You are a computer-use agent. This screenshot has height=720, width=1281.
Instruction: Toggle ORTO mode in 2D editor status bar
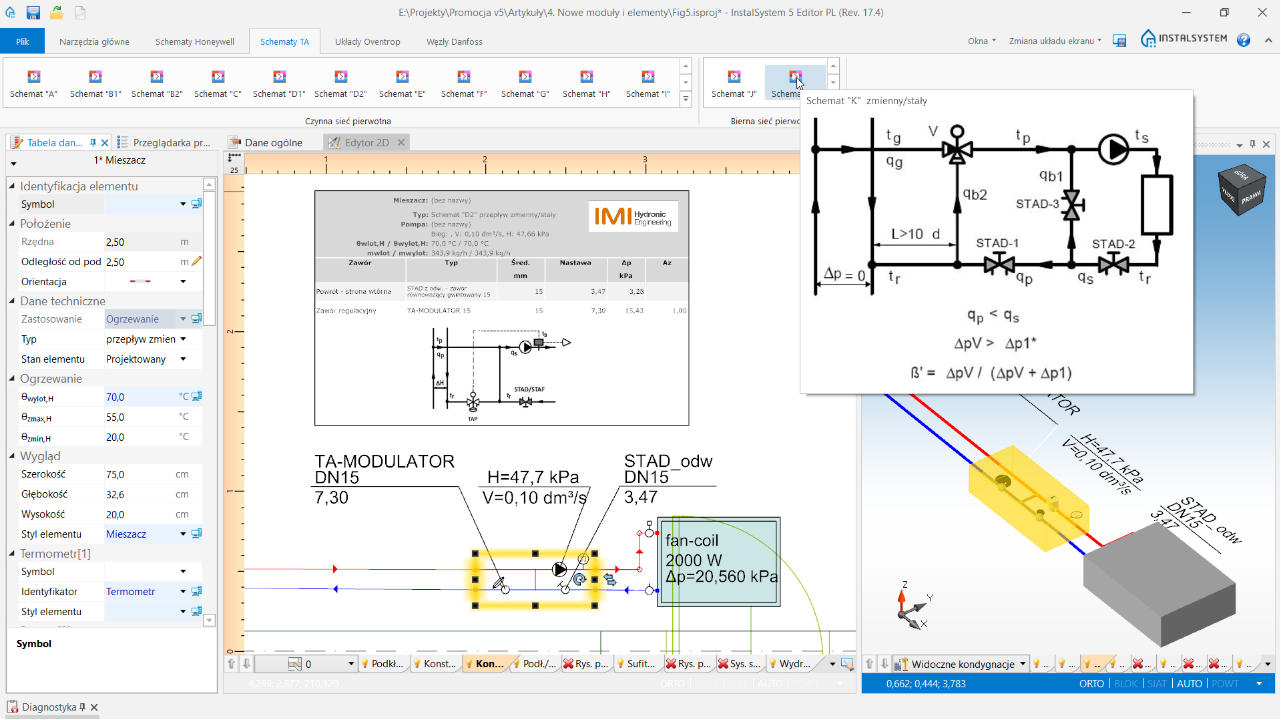coord(673,684)
